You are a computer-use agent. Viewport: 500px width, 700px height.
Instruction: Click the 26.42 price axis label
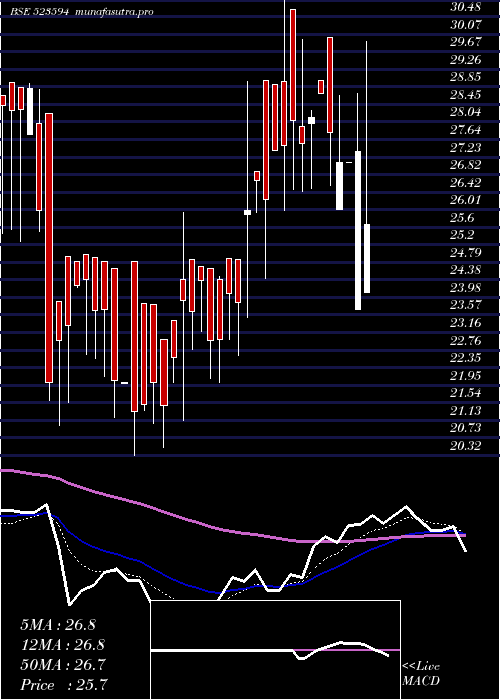click(465, 183)
